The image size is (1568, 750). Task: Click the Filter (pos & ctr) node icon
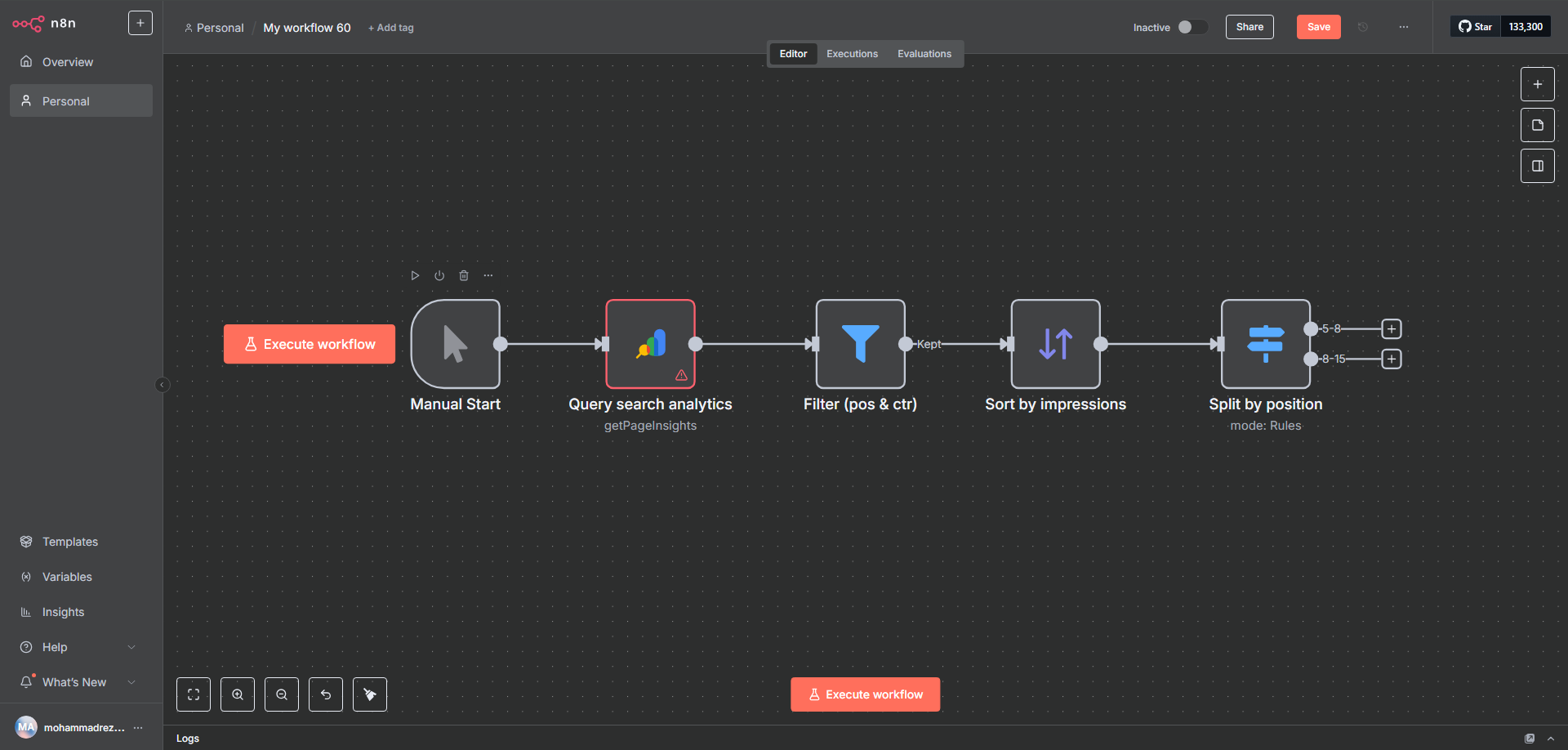(860, 344)
